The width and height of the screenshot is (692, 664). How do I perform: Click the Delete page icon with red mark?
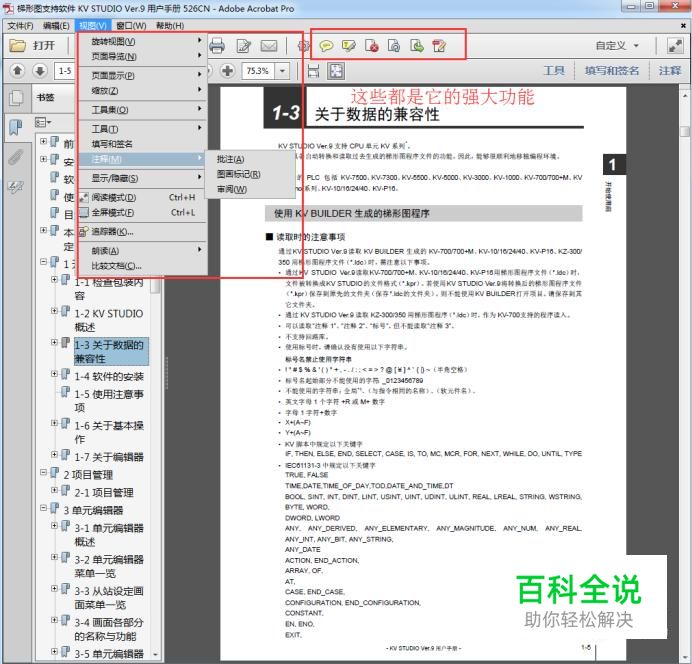(372, 45)
